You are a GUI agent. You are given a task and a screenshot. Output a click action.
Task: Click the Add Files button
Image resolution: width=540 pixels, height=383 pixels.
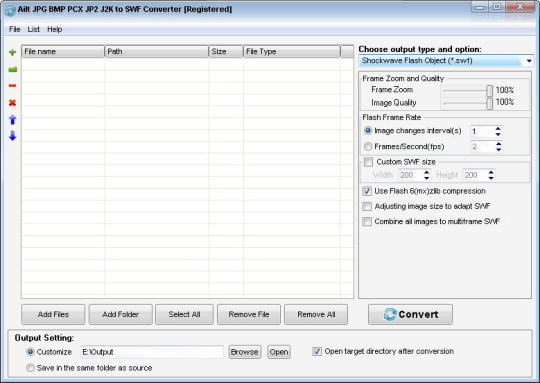click(x=53, y=314)
